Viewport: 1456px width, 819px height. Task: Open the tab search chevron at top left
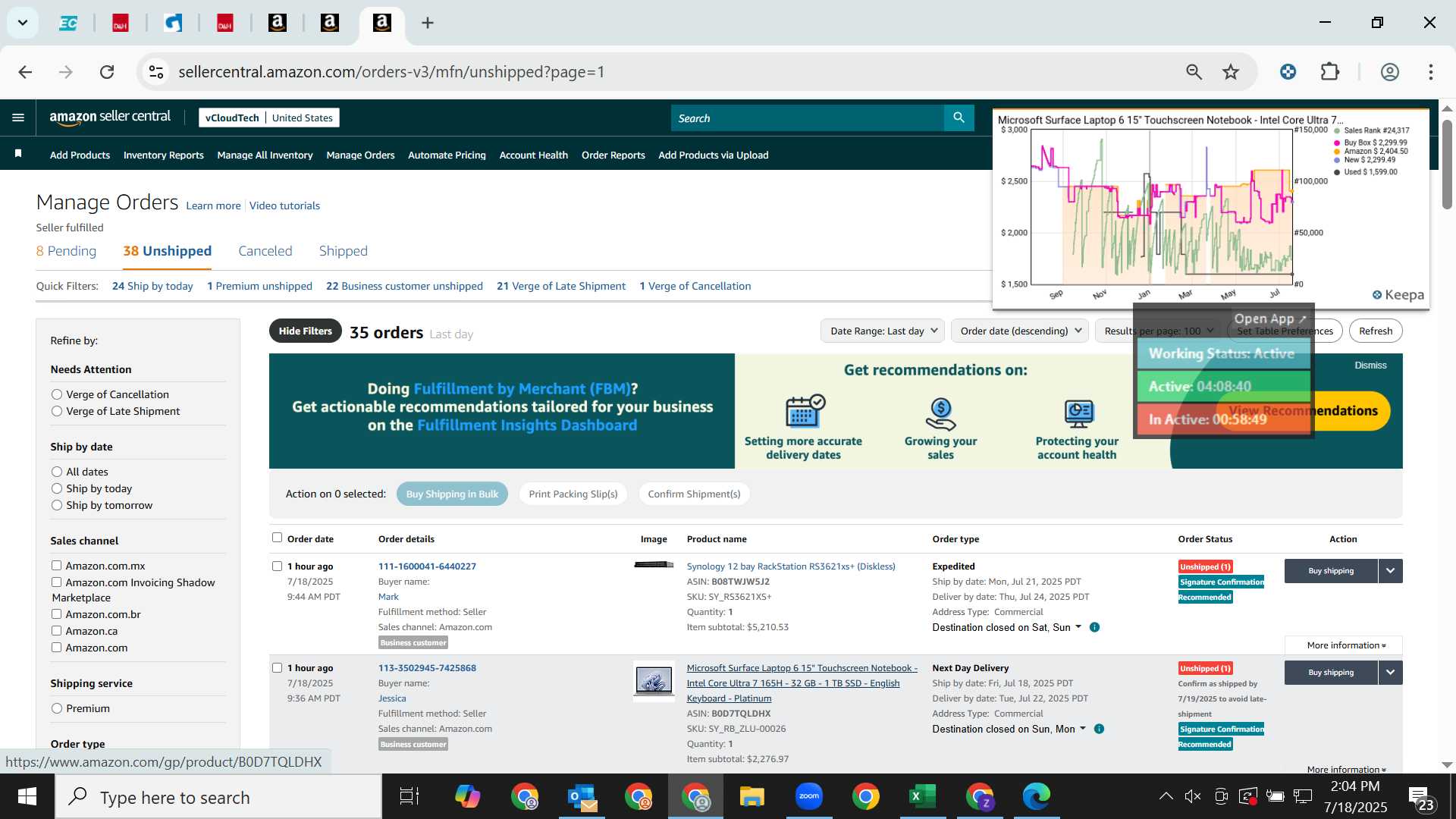tap(23, 23)
